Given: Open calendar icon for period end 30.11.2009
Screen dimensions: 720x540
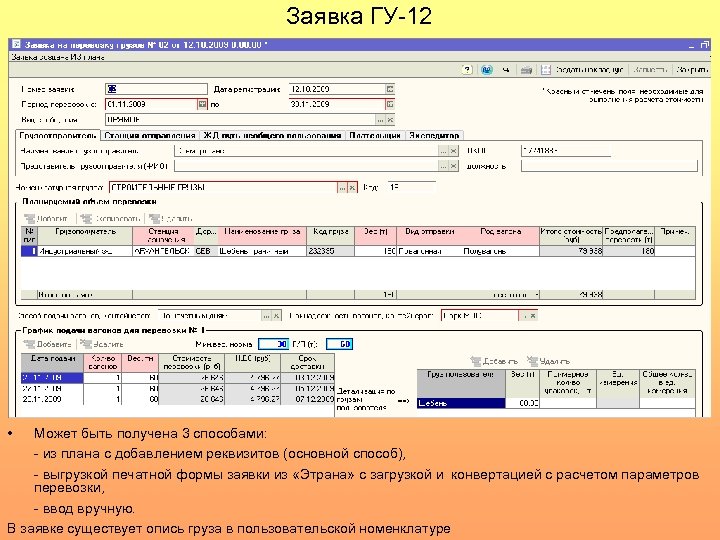Looking at the screenshot, I should tap(390, 104).
